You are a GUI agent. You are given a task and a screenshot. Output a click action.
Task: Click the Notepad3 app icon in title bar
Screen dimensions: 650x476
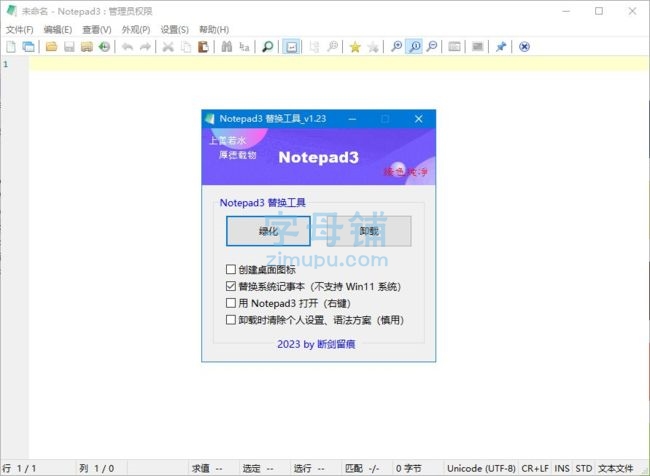[x=12, y=11]
